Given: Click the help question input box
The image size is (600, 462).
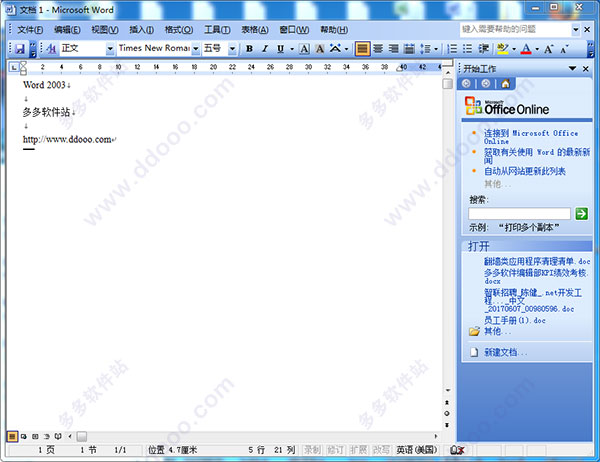Looking at the screenshot, I should tap(515, 29).
